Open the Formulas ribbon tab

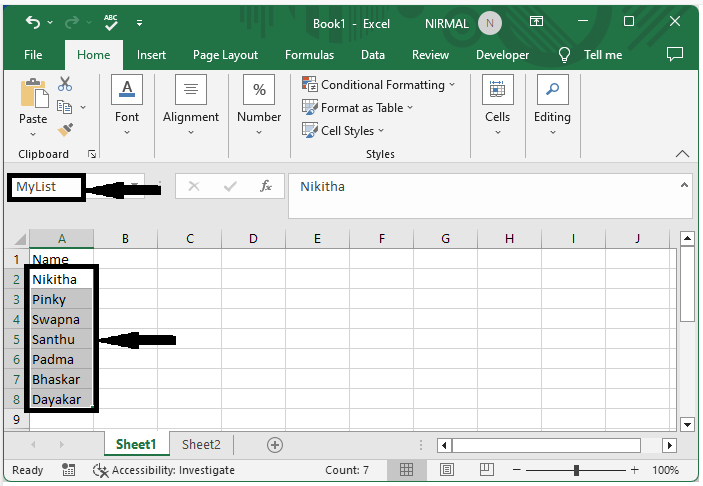tap(309, 55)
